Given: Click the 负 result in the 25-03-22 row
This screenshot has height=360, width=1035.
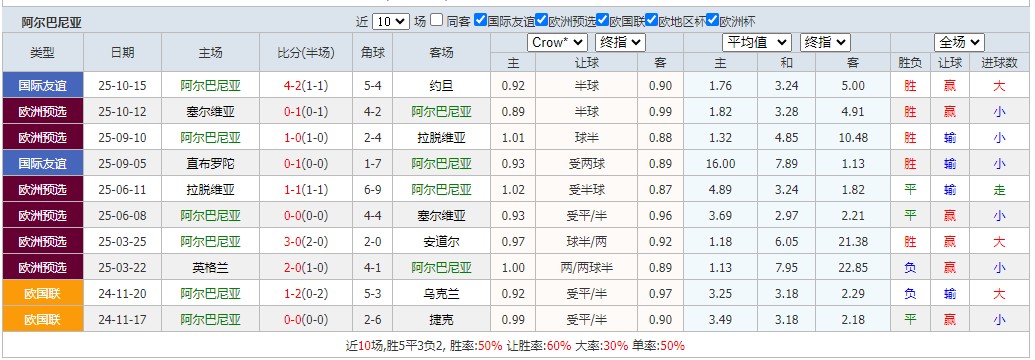Looking at the screenshot, I should click(910, 268).
